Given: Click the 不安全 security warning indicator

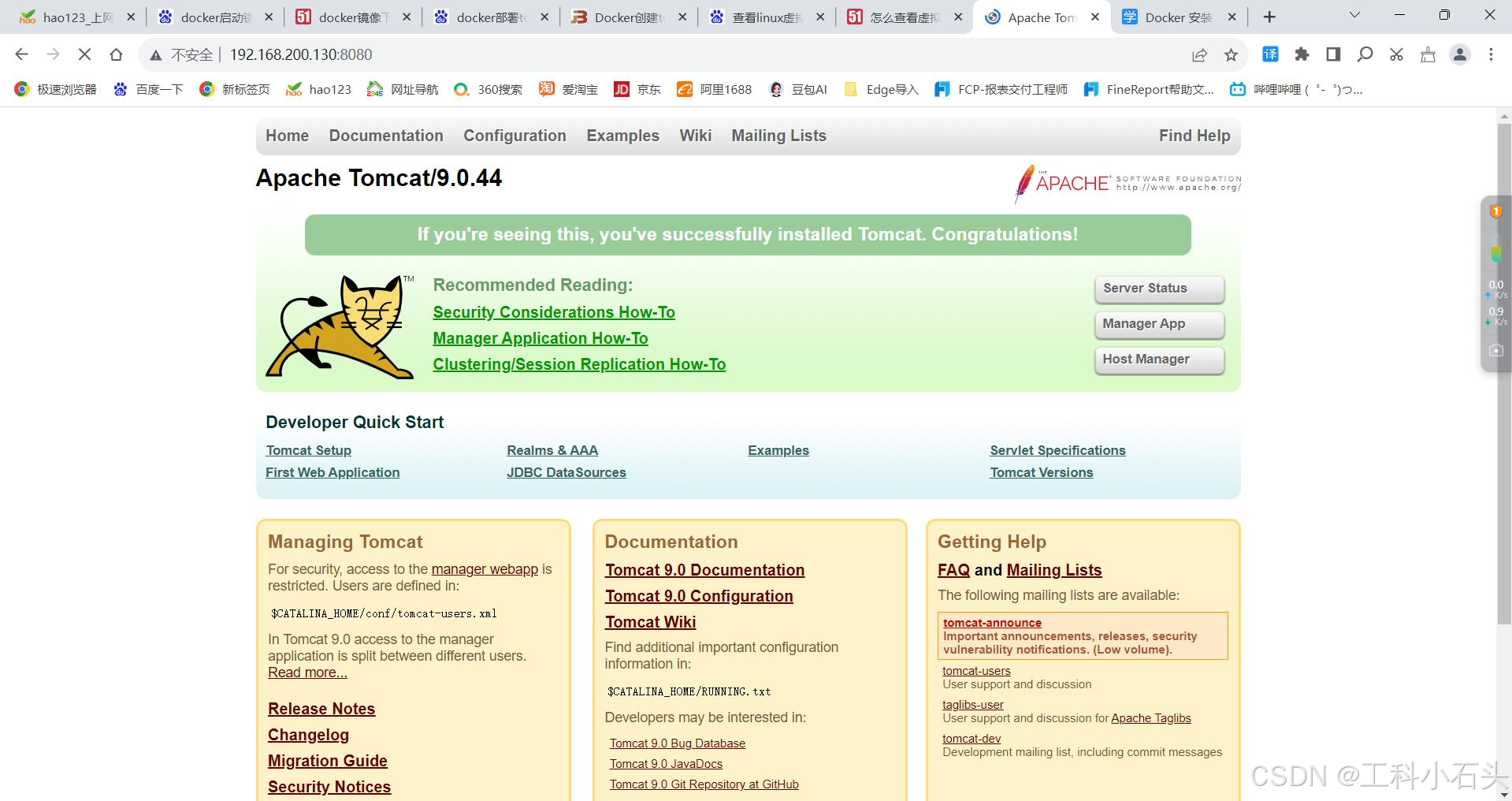Looking at the screenshot, I should (x=182, y=54).
